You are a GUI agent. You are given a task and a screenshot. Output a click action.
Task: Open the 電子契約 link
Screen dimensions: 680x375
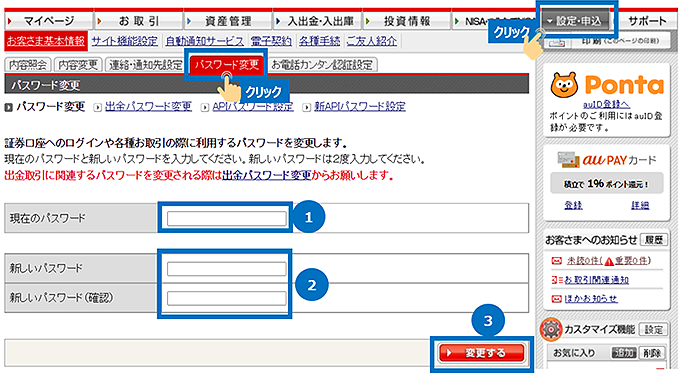[271, 41]
